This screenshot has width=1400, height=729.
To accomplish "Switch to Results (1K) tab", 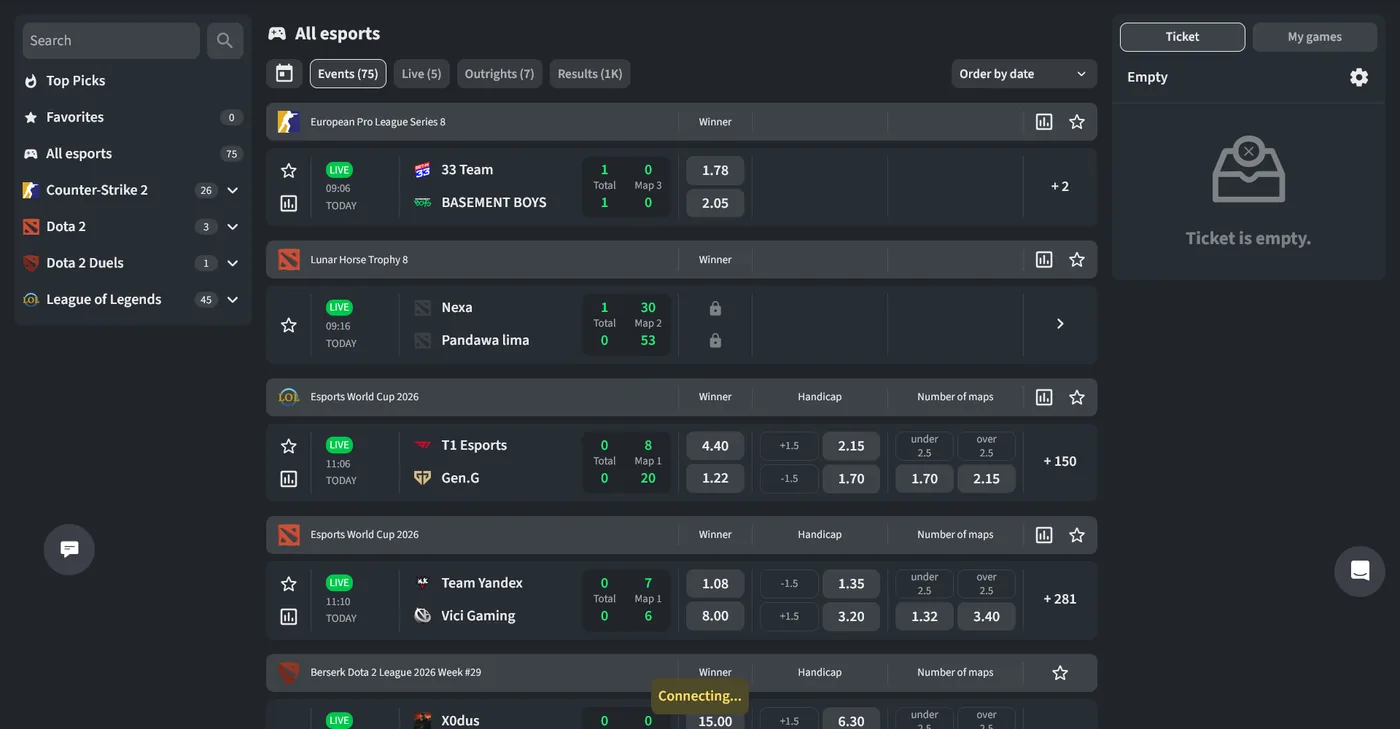I will point(590,74).
